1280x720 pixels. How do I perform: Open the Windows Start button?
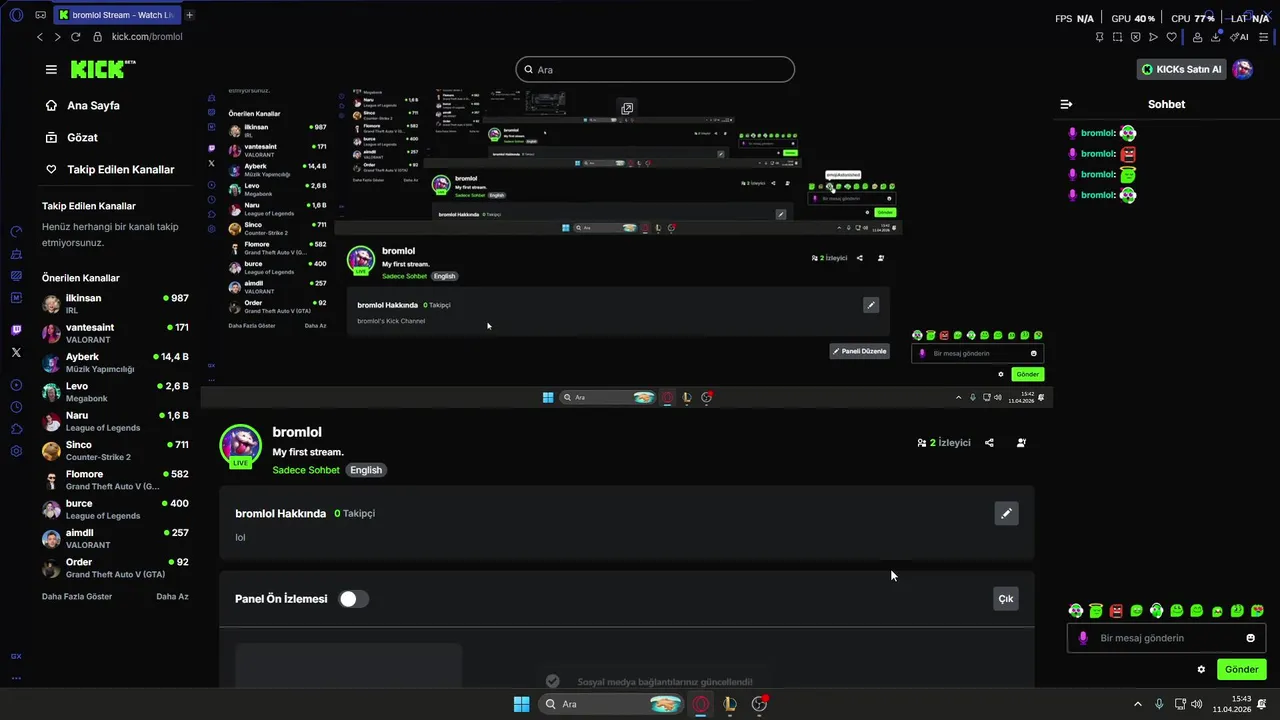click(x=521, y=704)
